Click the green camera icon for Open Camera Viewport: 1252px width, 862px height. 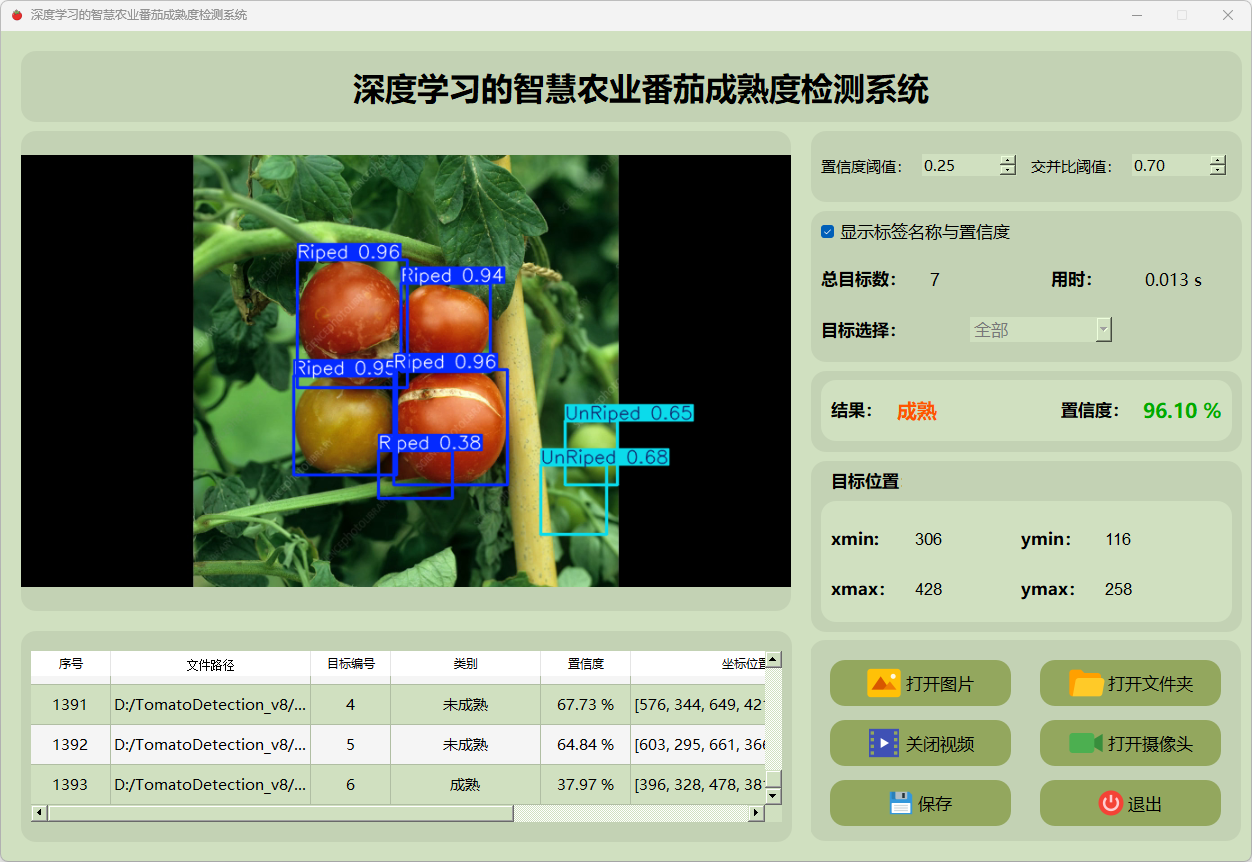click(x=1086, y=743)
